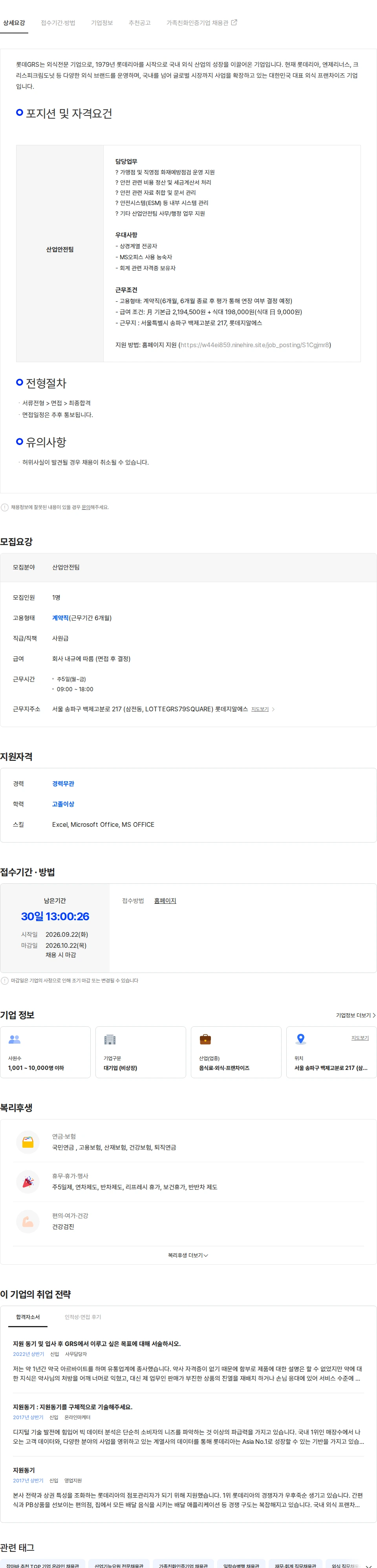
Task: Click the 연금·보험 benefit icon
Action: 28,1143
